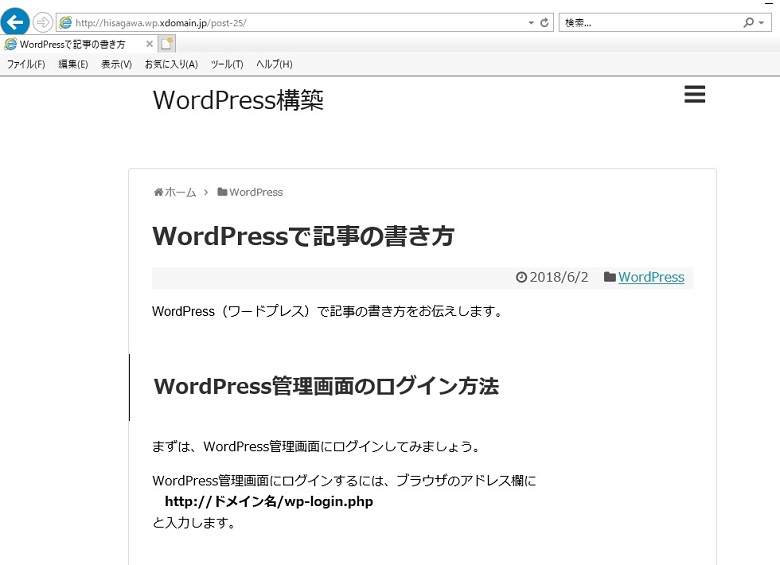
Task: Open a new blank tab
Action: 167,44
